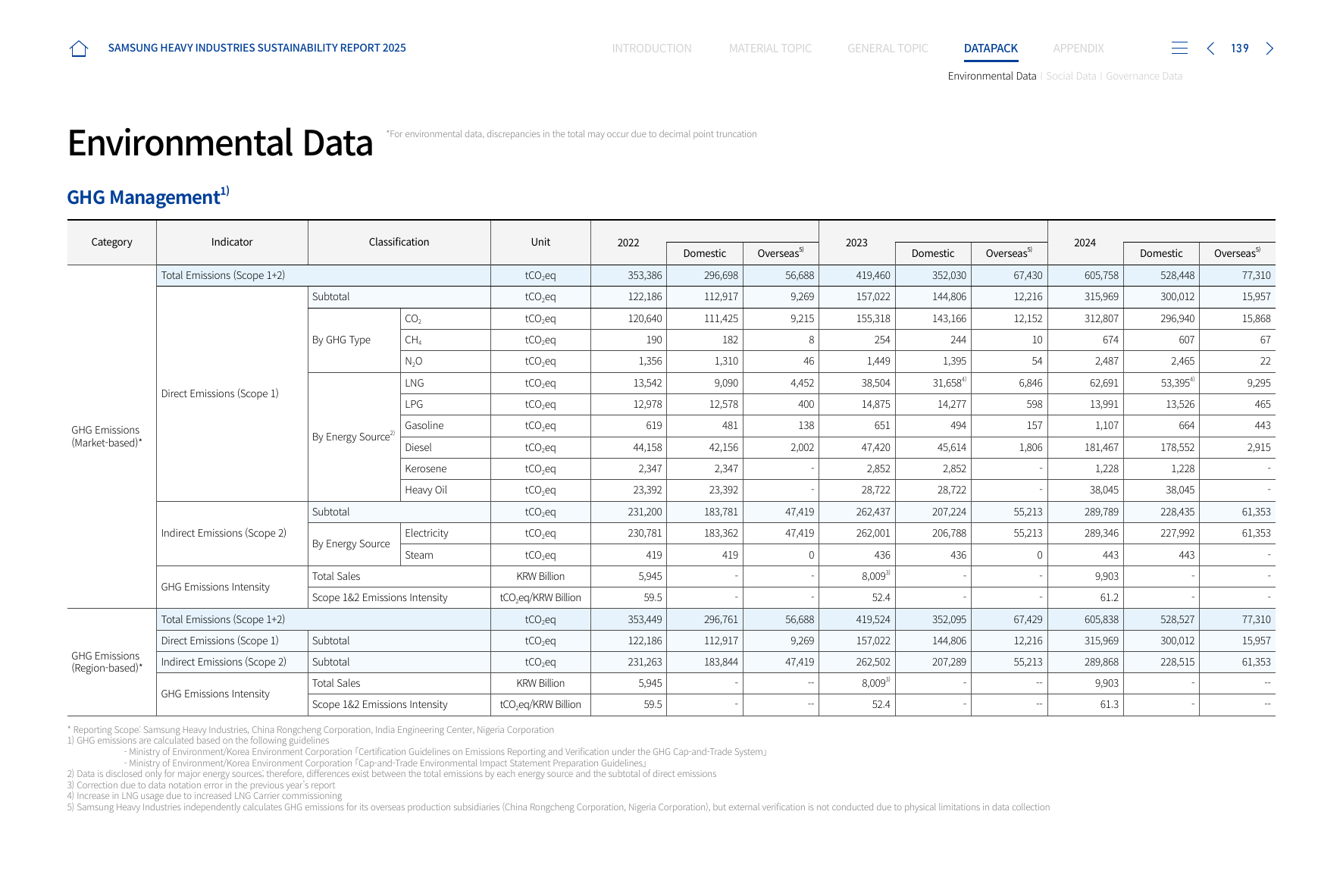This screenshot has height=896, width=1343.
Task: Go to previous page arrow
Action: tap(1210, 49)
